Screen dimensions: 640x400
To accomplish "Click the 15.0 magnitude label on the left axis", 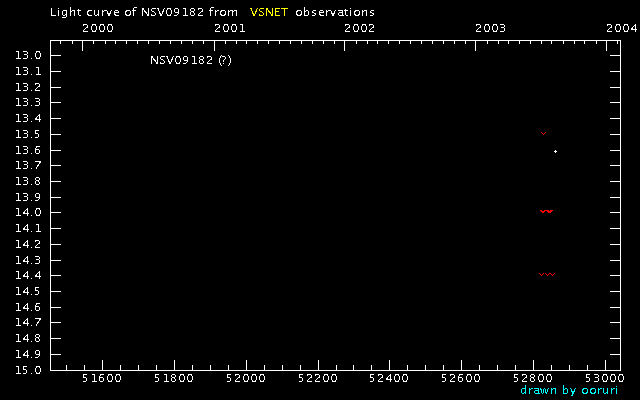I will pos(29,370).
